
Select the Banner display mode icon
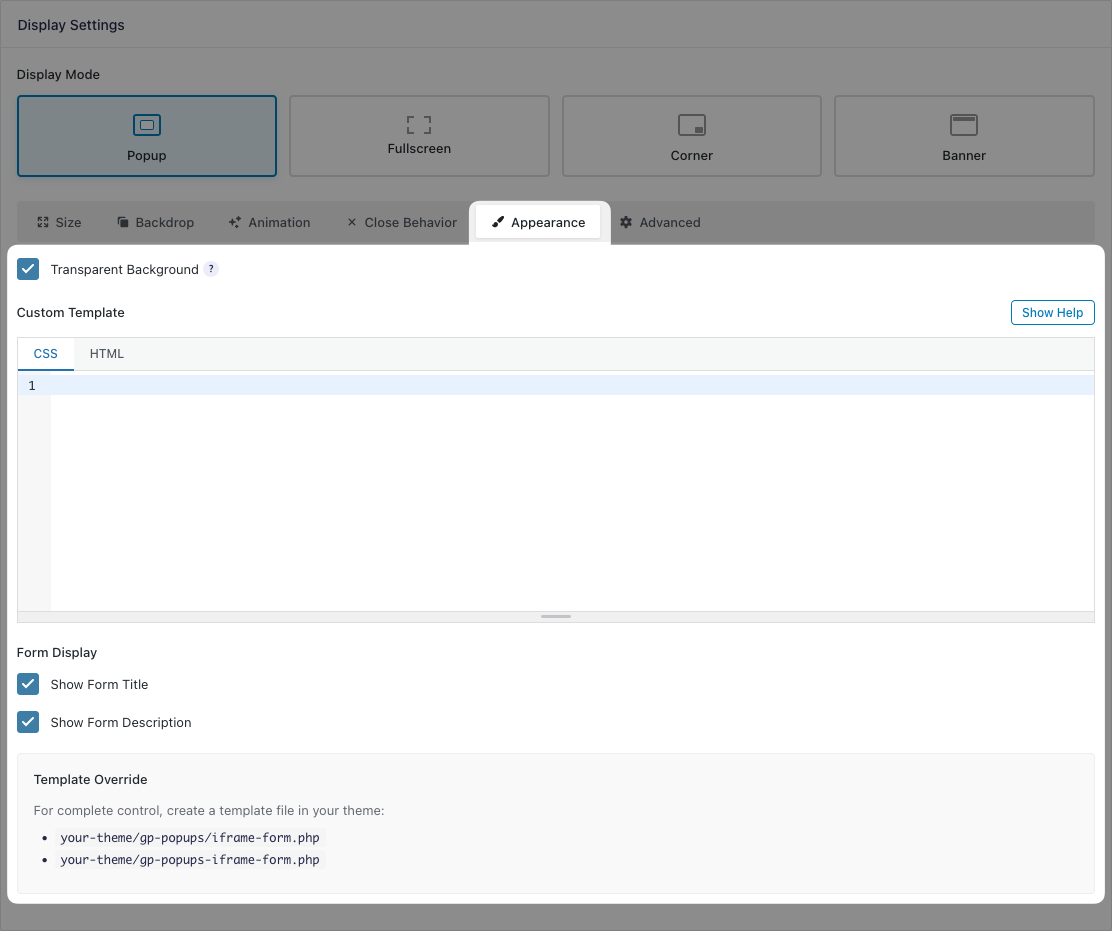tap(964, 125)
